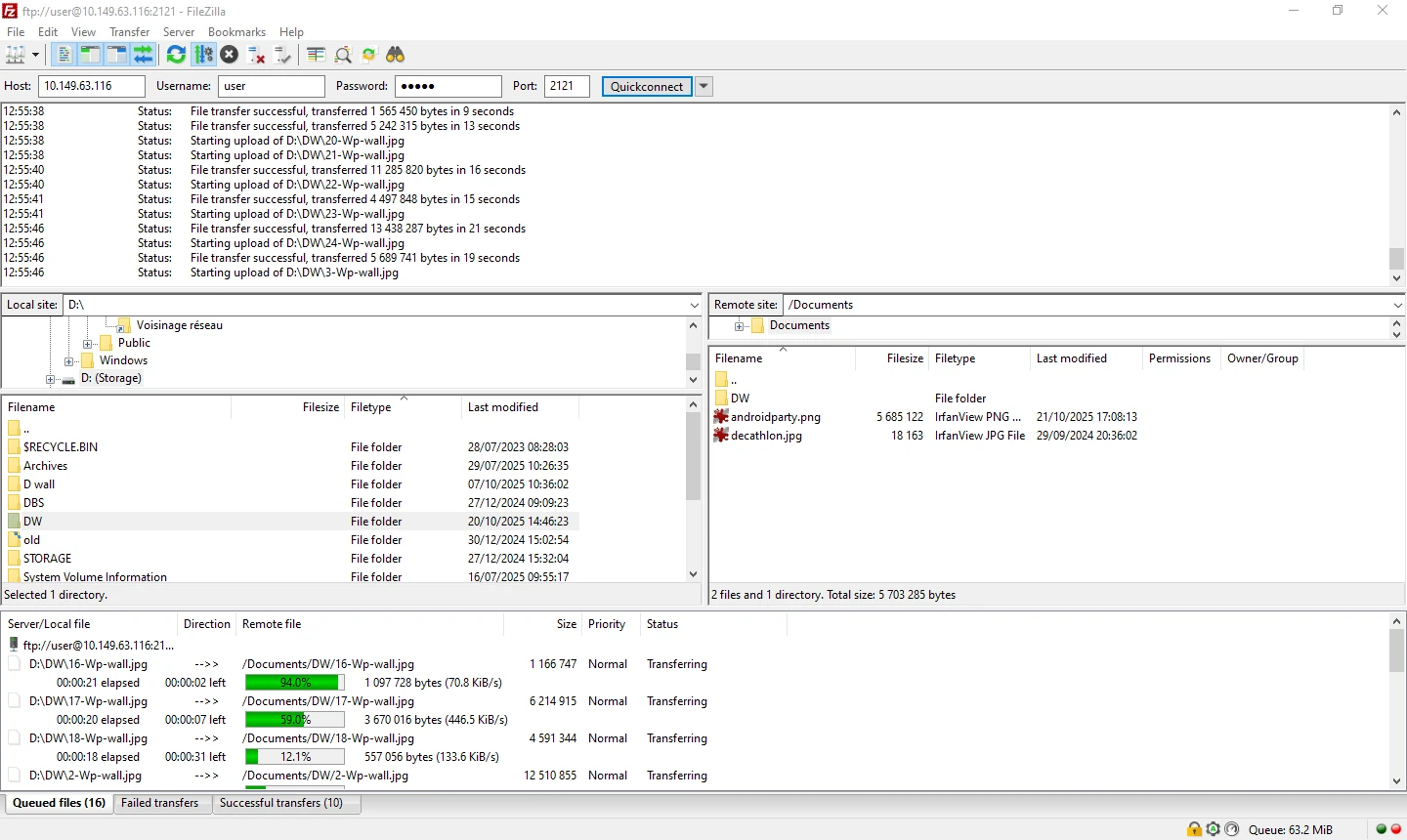
Task: Disconnect from the current server
Action: click(256, 55)
